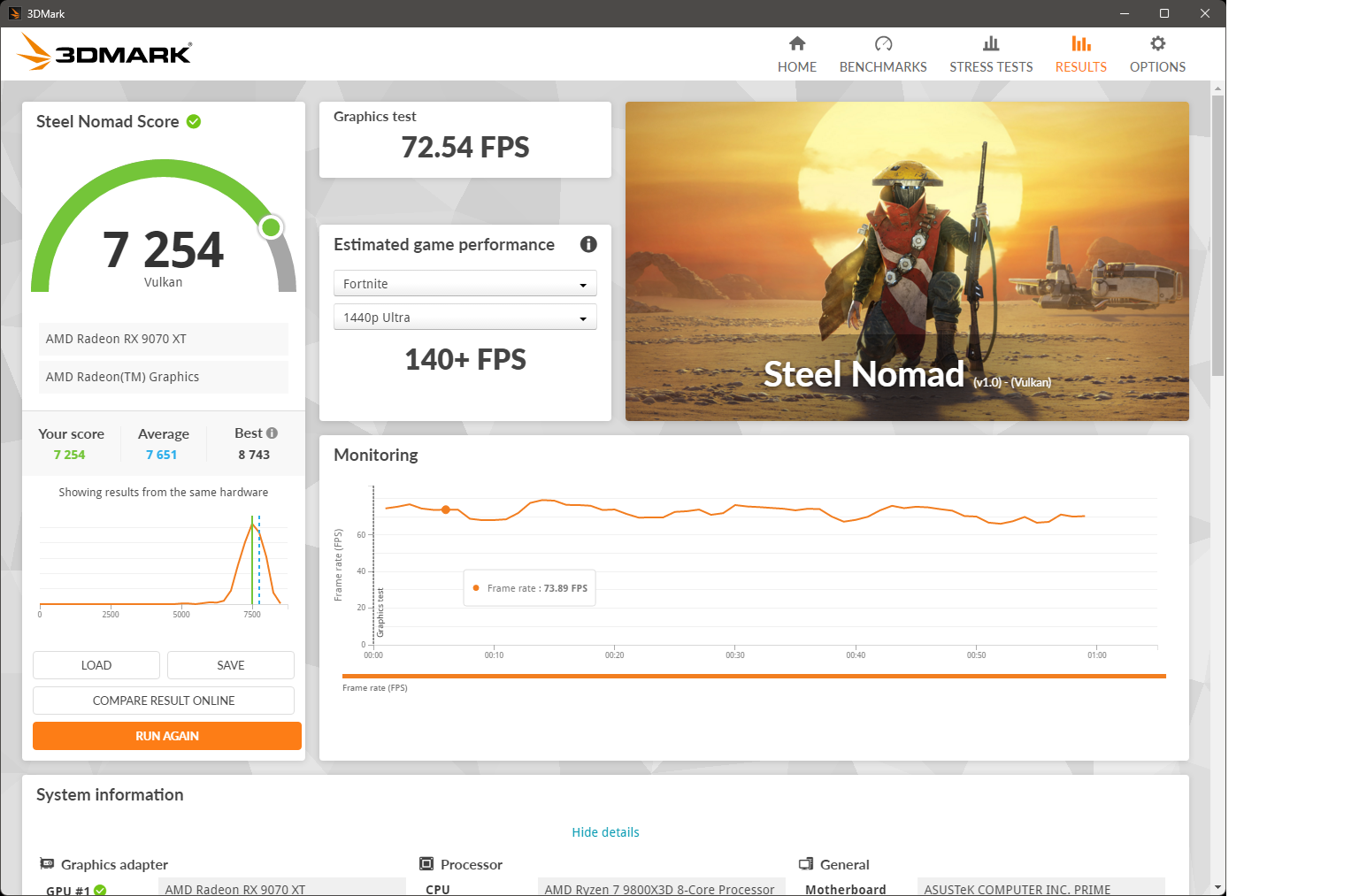Click the Graphics adapter section icon
Viewport: 1359px width, 896px height.
point(47,863)
